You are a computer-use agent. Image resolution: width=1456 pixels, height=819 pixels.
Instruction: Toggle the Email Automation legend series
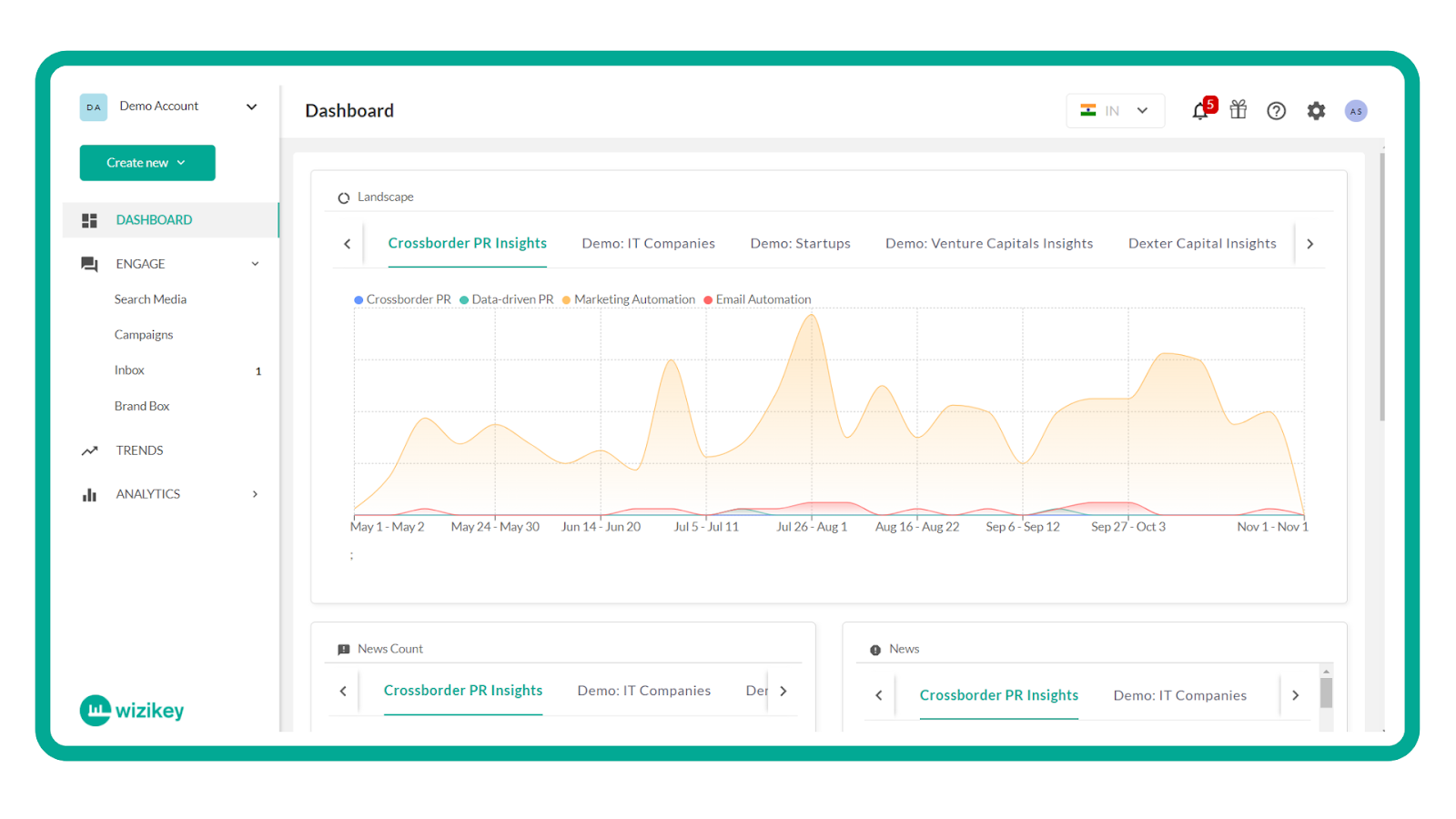(757, 299)
